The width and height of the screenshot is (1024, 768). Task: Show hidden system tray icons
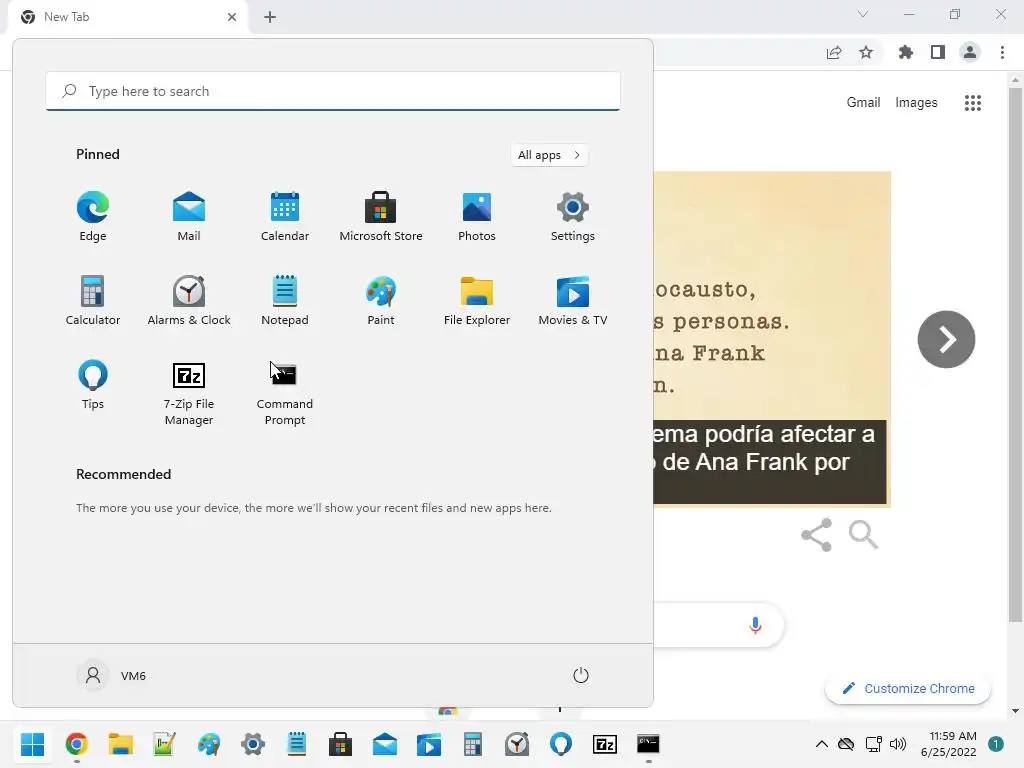[822, 744]
